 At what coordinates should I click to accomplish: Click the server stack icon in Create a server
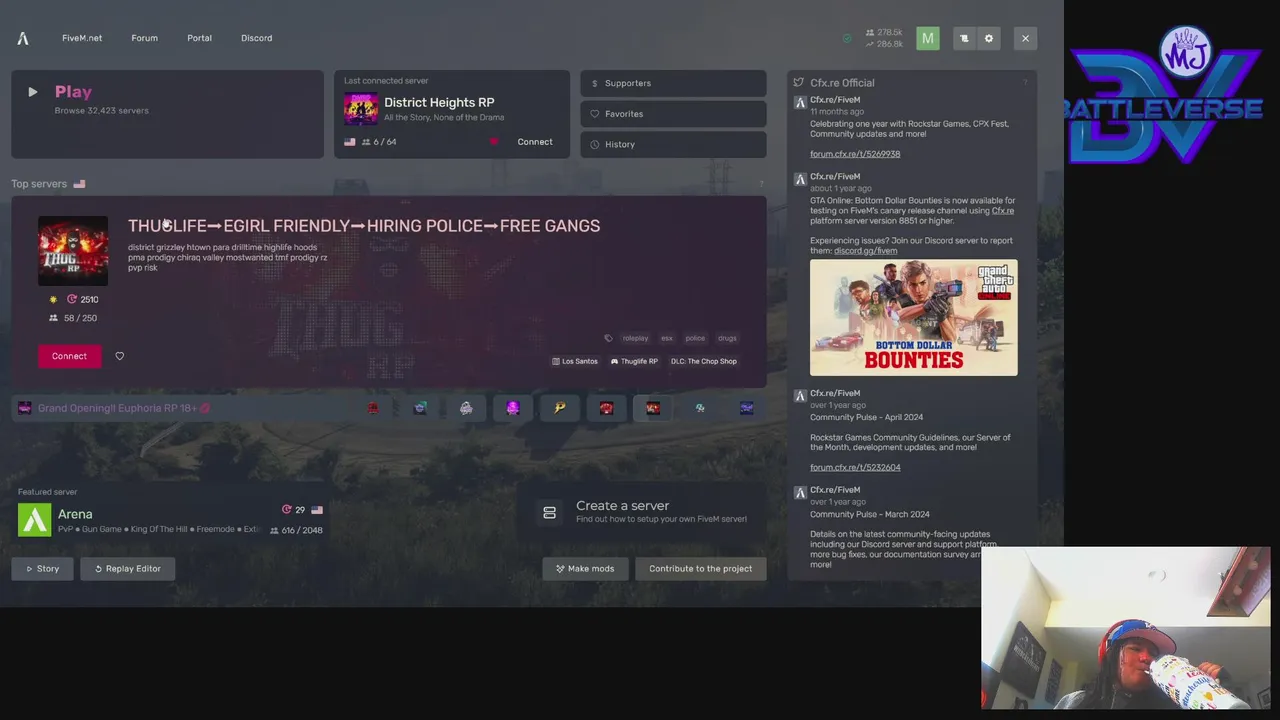point(549,513)
